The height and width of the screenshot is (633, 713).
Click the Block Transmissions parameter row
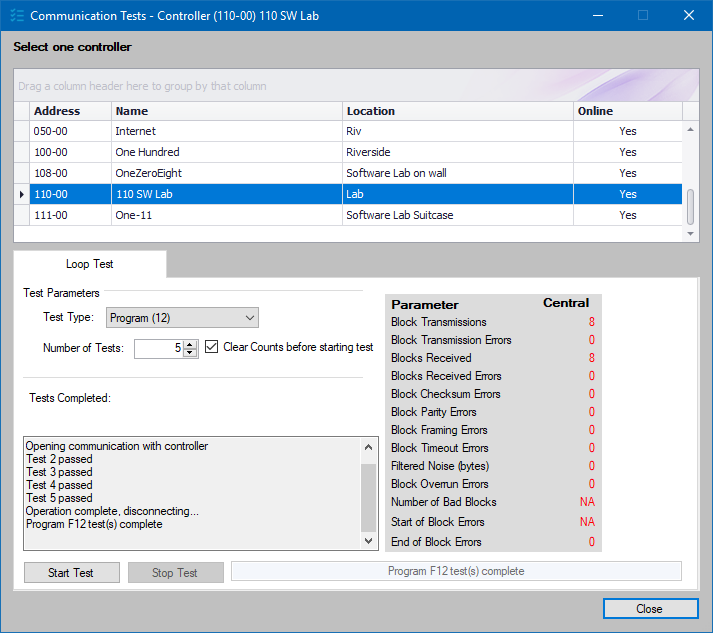click(493, 322)
